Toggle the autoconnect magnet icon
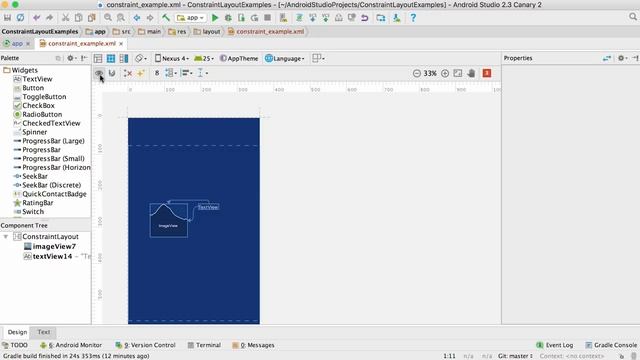 [112, 73]
